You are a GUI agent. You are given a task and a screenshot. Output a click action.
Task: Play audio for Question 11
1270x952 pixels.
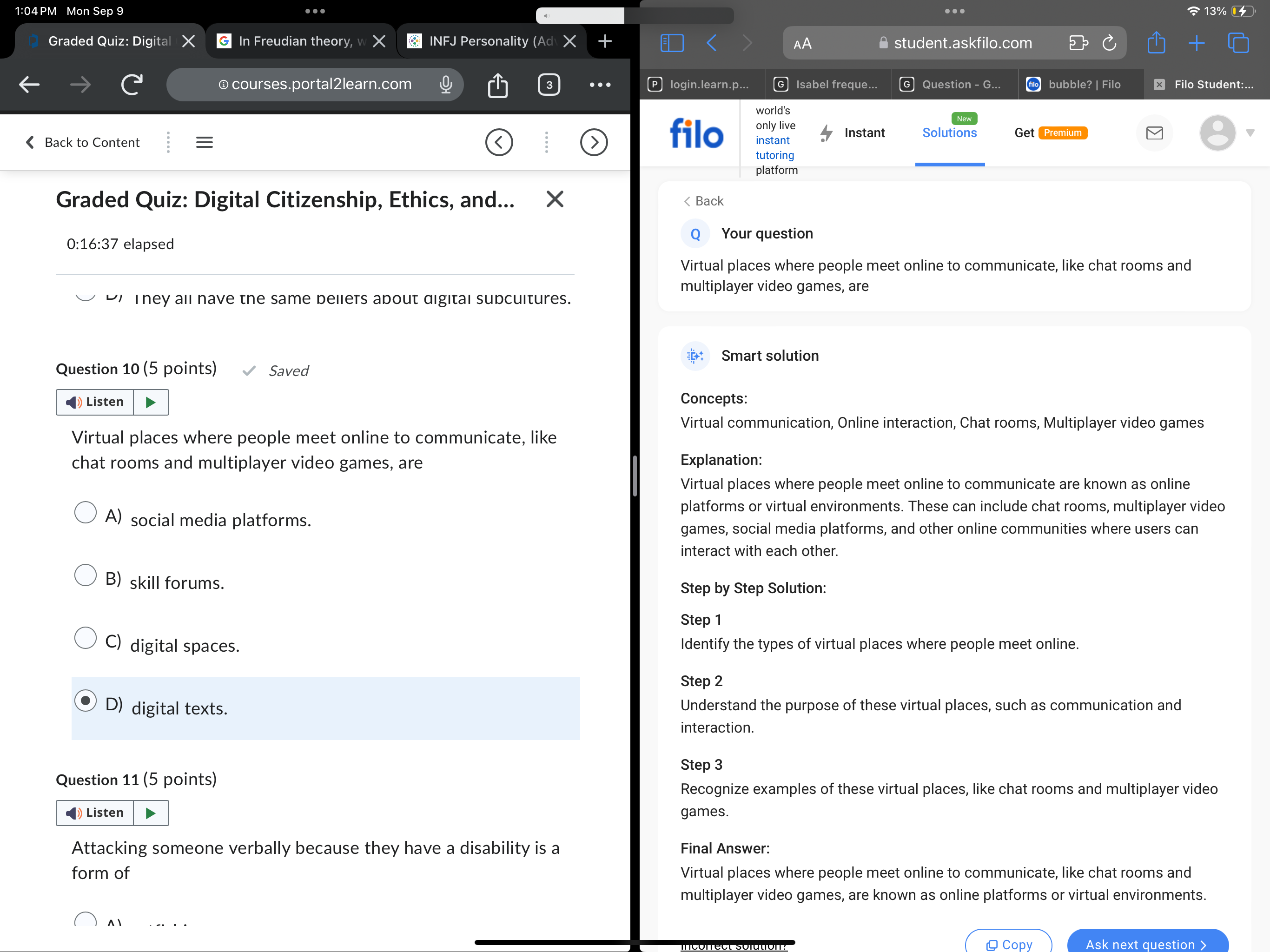tap(151, 813)
